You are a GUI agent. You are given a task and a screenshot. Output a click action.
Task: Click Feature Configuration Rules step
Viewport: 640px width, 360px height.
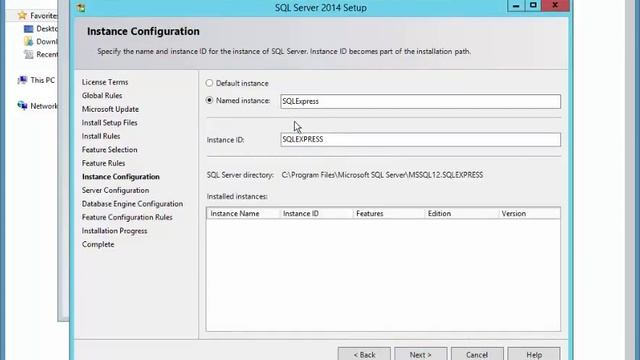tap(127, 217)
